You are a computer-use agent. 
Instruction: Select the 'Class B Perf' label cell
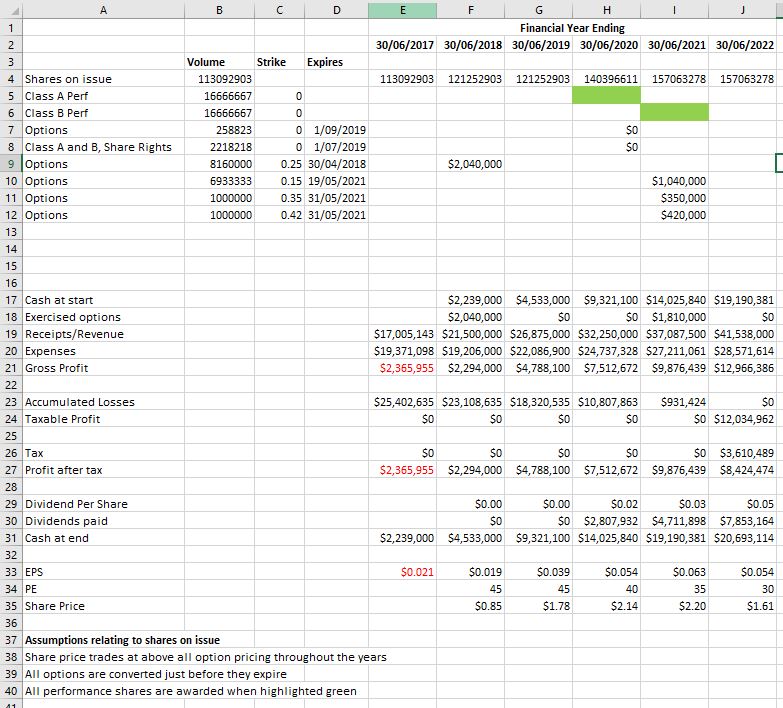pyautogui.click(x=103, y=113)
